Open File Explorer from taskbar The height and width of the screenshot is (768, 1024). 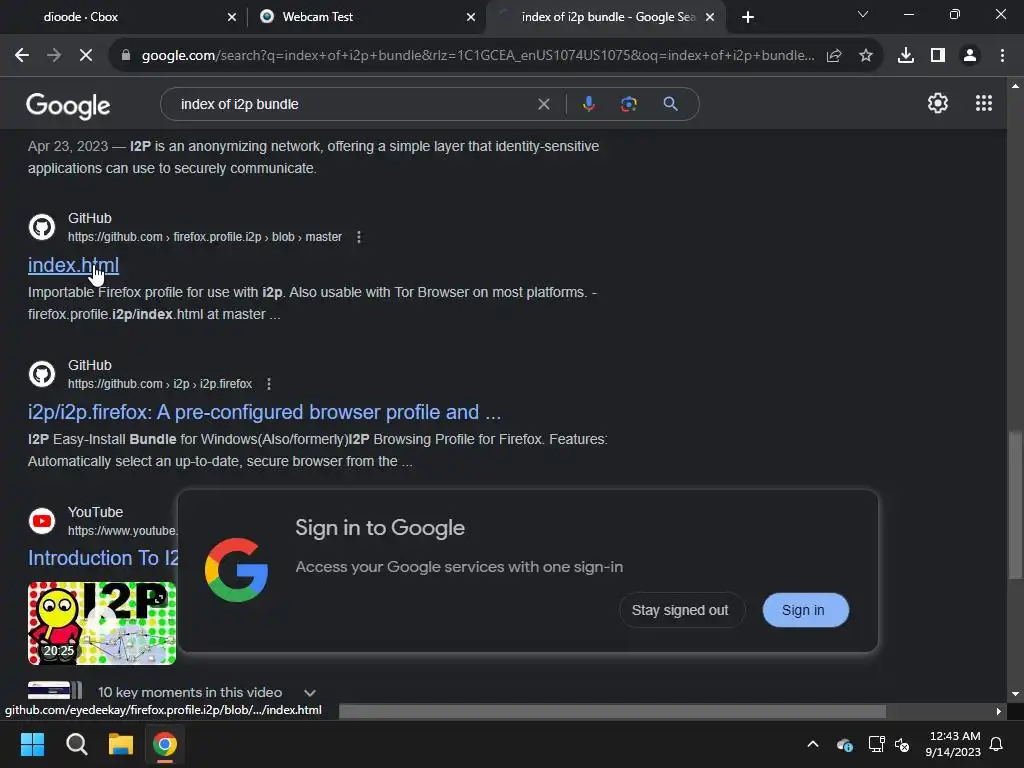[120, 744]
